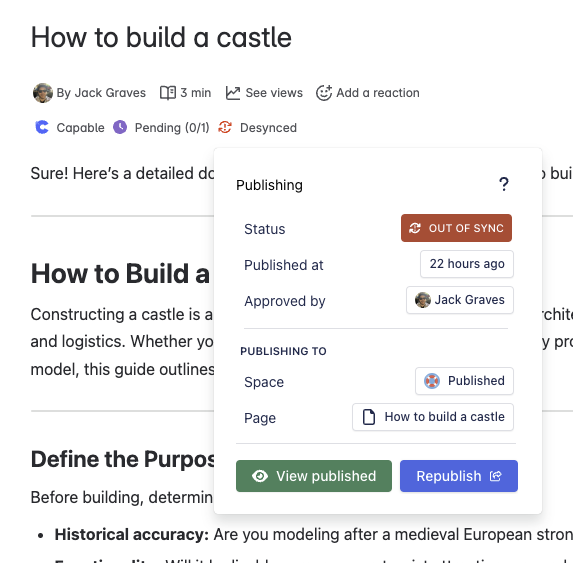Click the Republish button
This screenshot has width=573, height=563.
[459, 476]
